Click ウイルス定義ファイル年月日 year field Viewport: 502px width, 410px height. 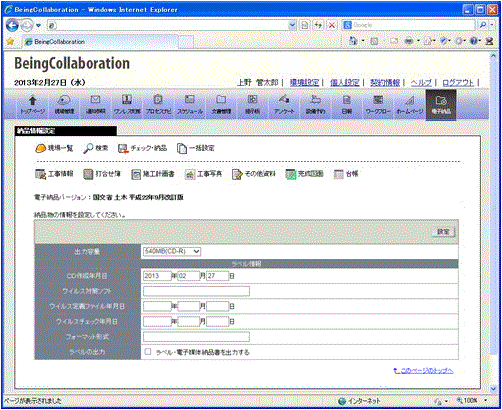click(157, 306)
